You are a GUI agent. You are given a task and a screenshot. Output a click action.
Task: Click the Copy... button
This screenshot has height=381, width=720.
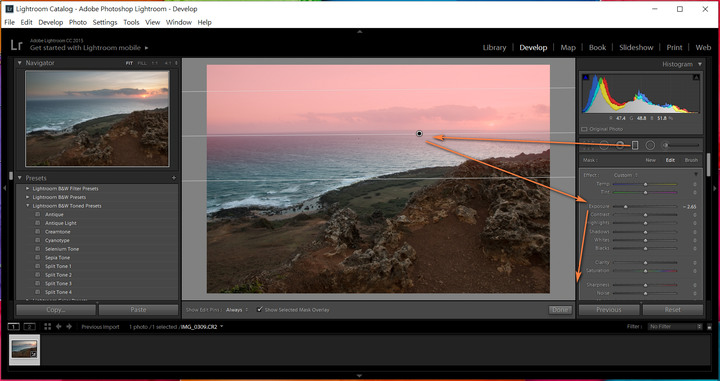coord(56,310)
